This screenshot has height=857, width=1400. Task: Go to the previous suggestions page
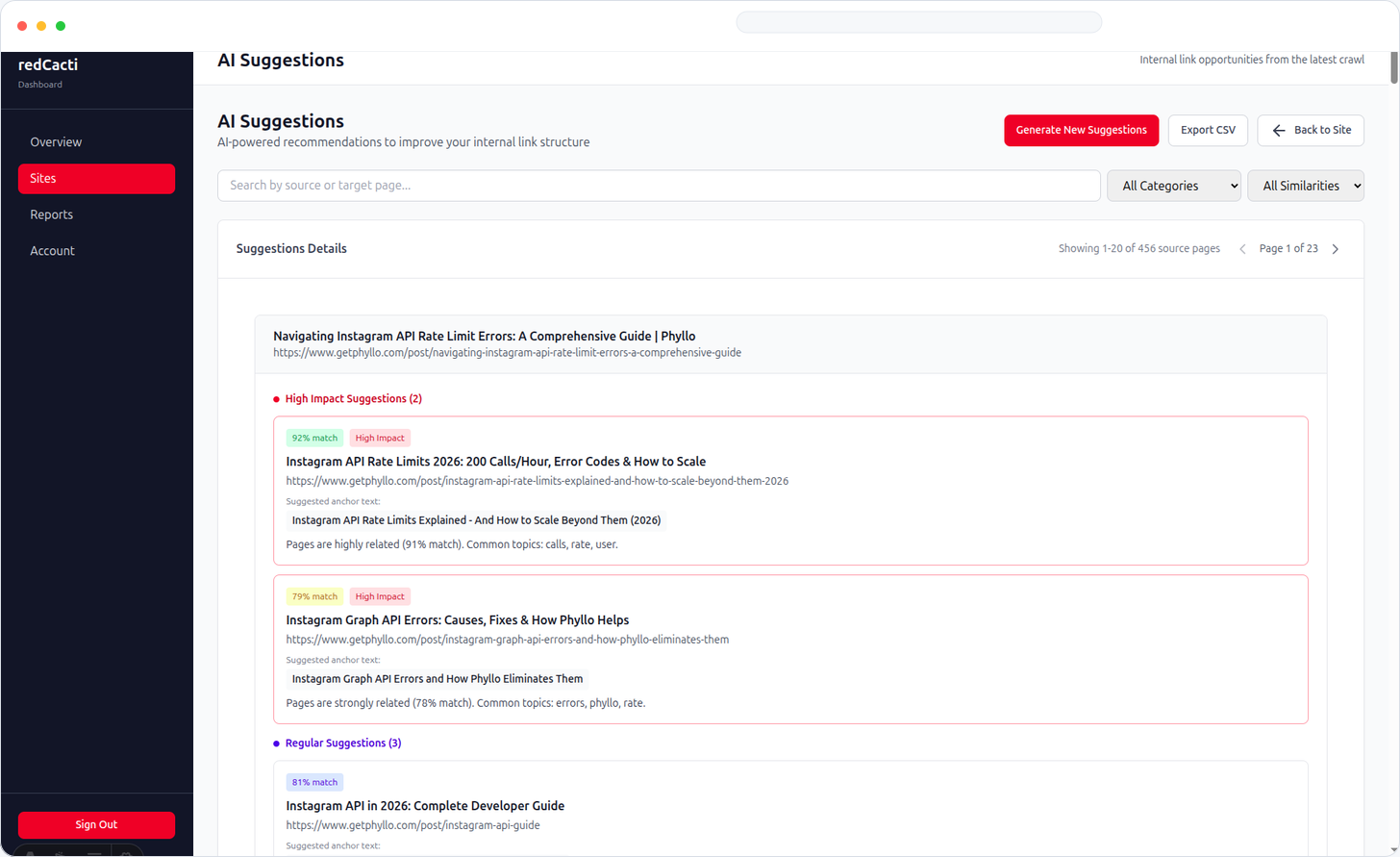click(x=1242, y=249)
